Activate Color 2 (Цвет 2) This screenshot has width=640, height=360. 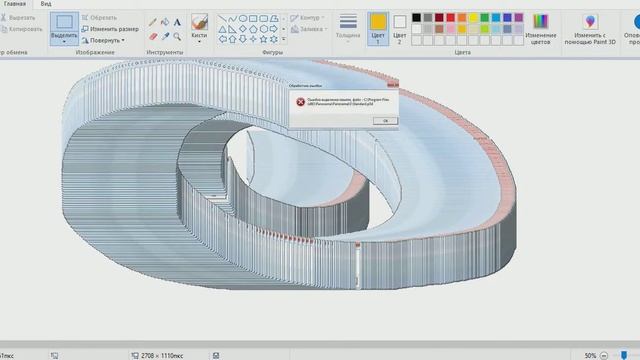click(400, 29)
